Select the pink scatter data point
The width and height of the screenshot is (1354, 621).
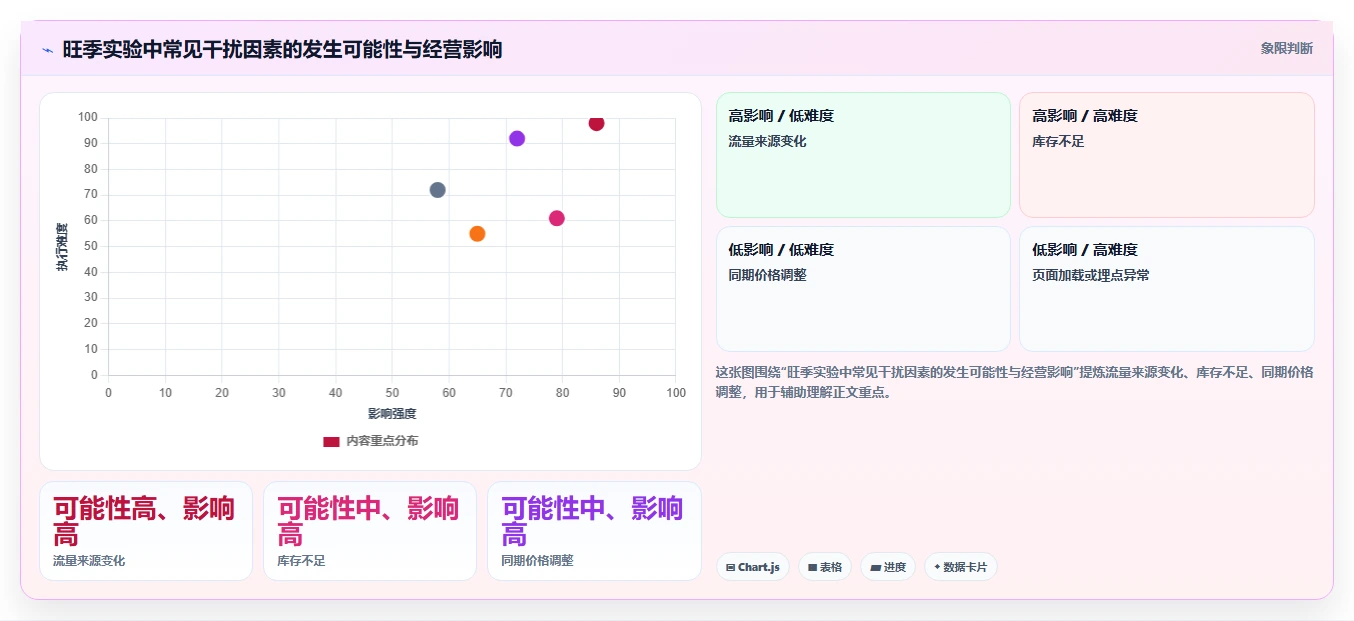point(557,218)
